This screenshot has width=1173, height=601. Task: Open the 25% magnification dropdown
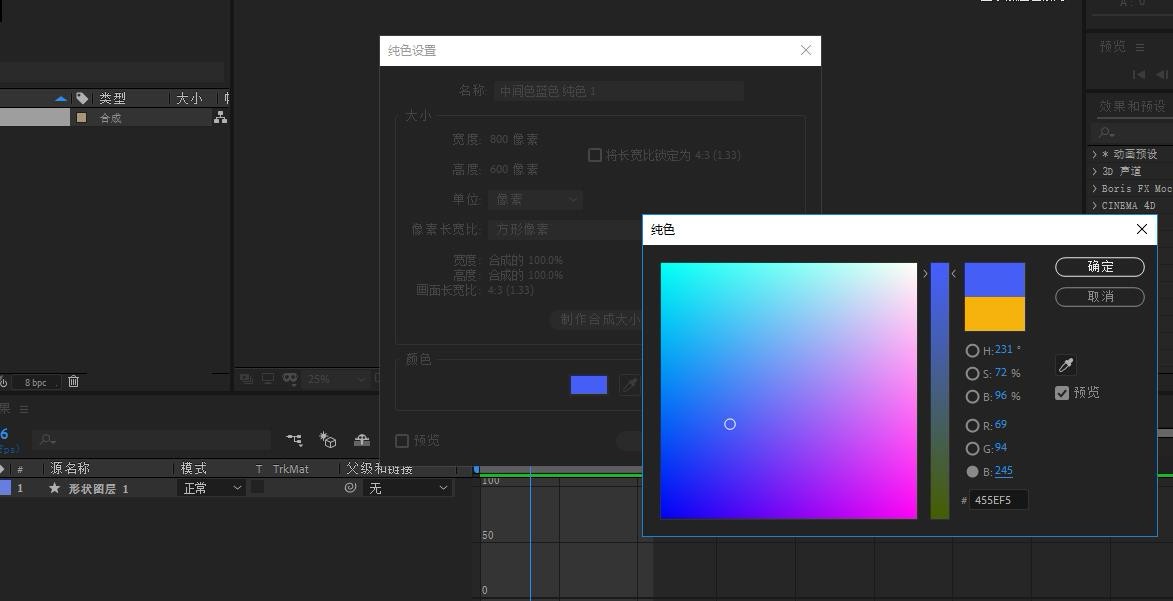(335, 379)
